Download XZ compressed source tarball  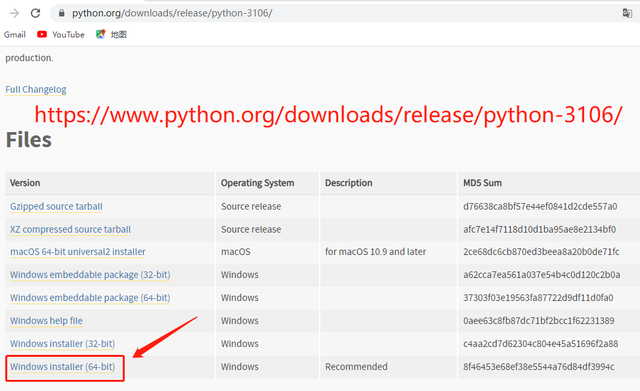(x=71, y=229)
